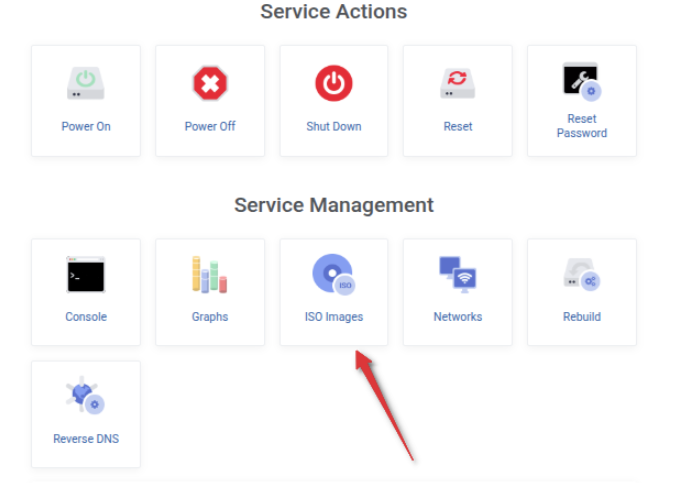This screenshot has width=682, height=483.
Task: Click the Rebuild text link
Action: [x=582, y=317]
